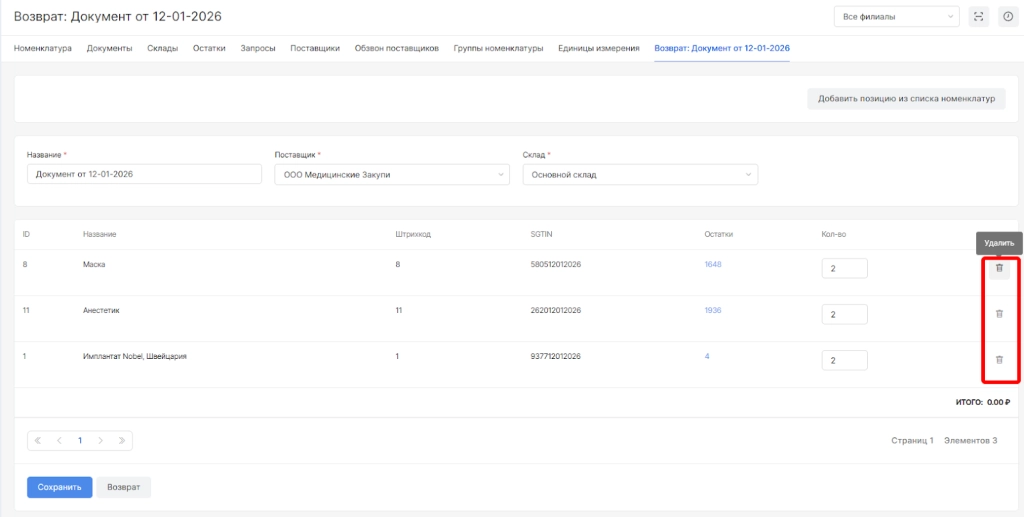Go to first page double-arrow icon

tap(38, 440)
